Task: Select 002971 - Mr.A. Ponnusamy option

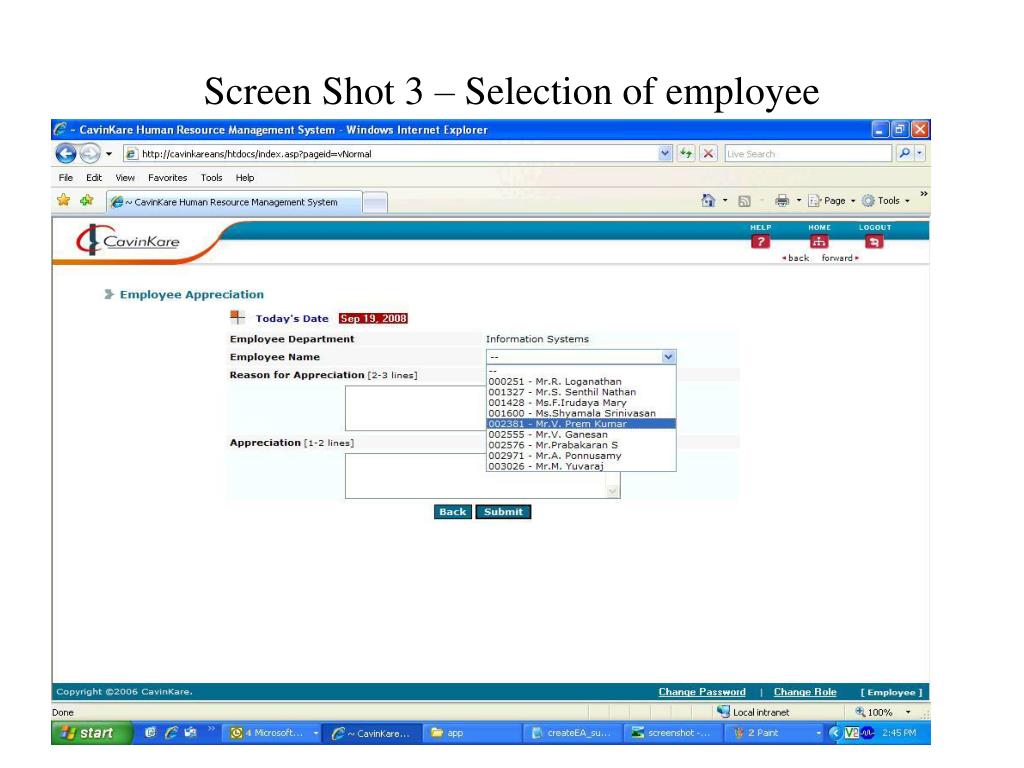Action: pyautogui.click(x=581, y=455)
